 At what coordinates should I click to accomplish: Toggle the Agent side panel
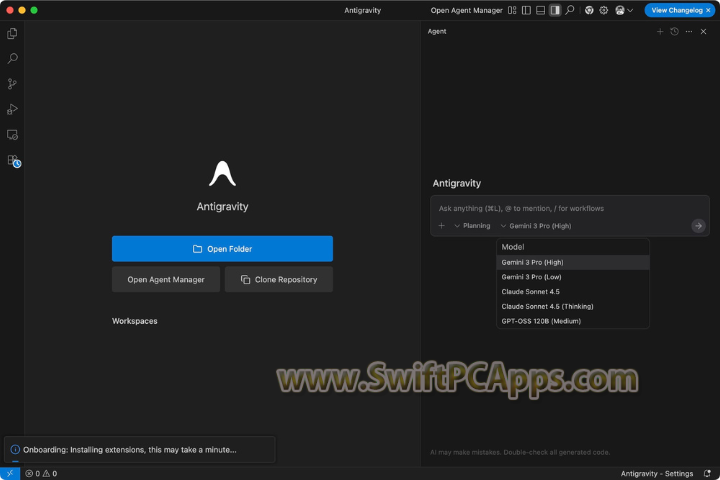tap(555, 10)
